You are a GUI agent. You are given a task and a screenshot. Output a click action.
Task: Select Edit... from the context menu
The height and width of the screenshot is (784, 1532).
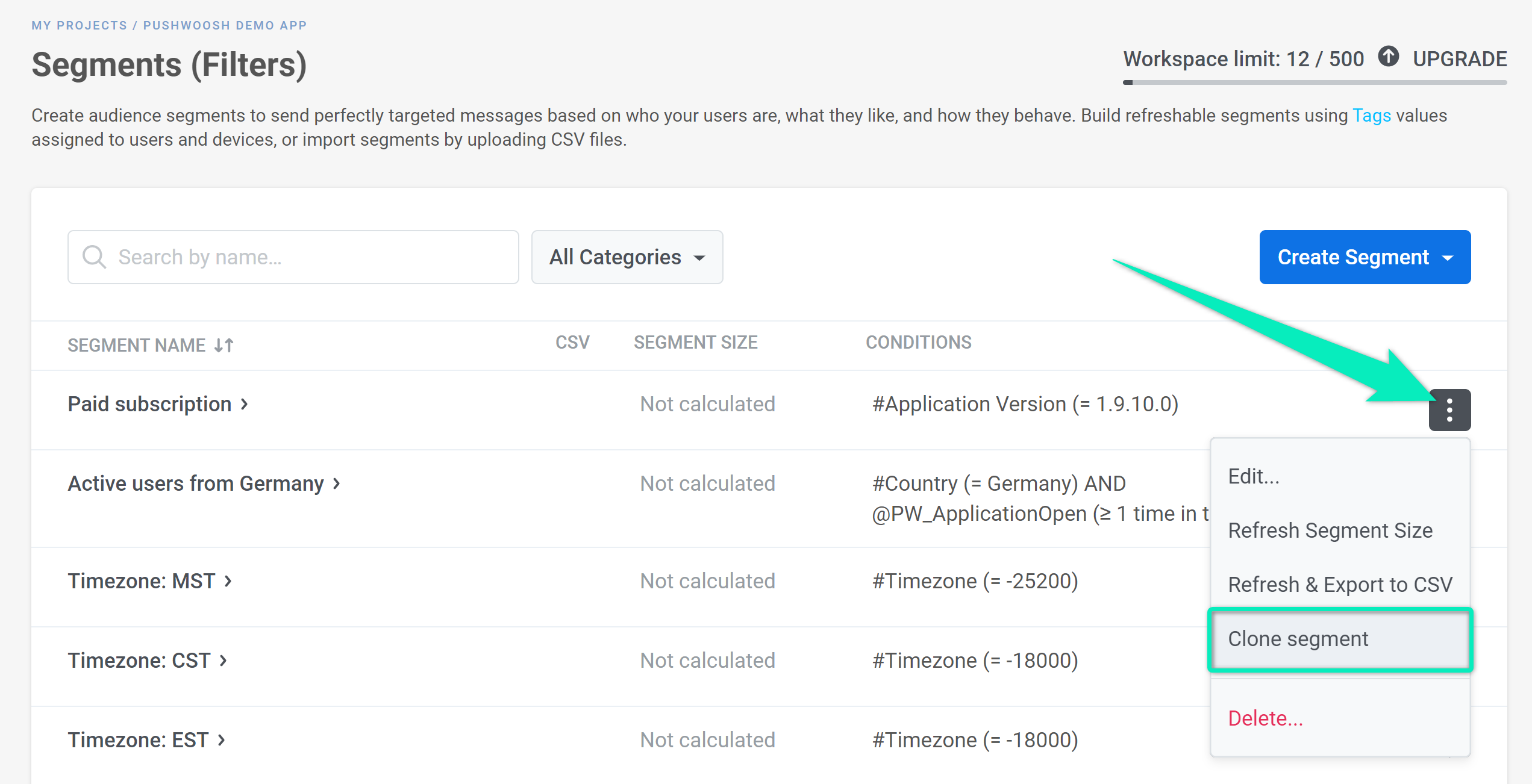click(x=1254, y=476)
